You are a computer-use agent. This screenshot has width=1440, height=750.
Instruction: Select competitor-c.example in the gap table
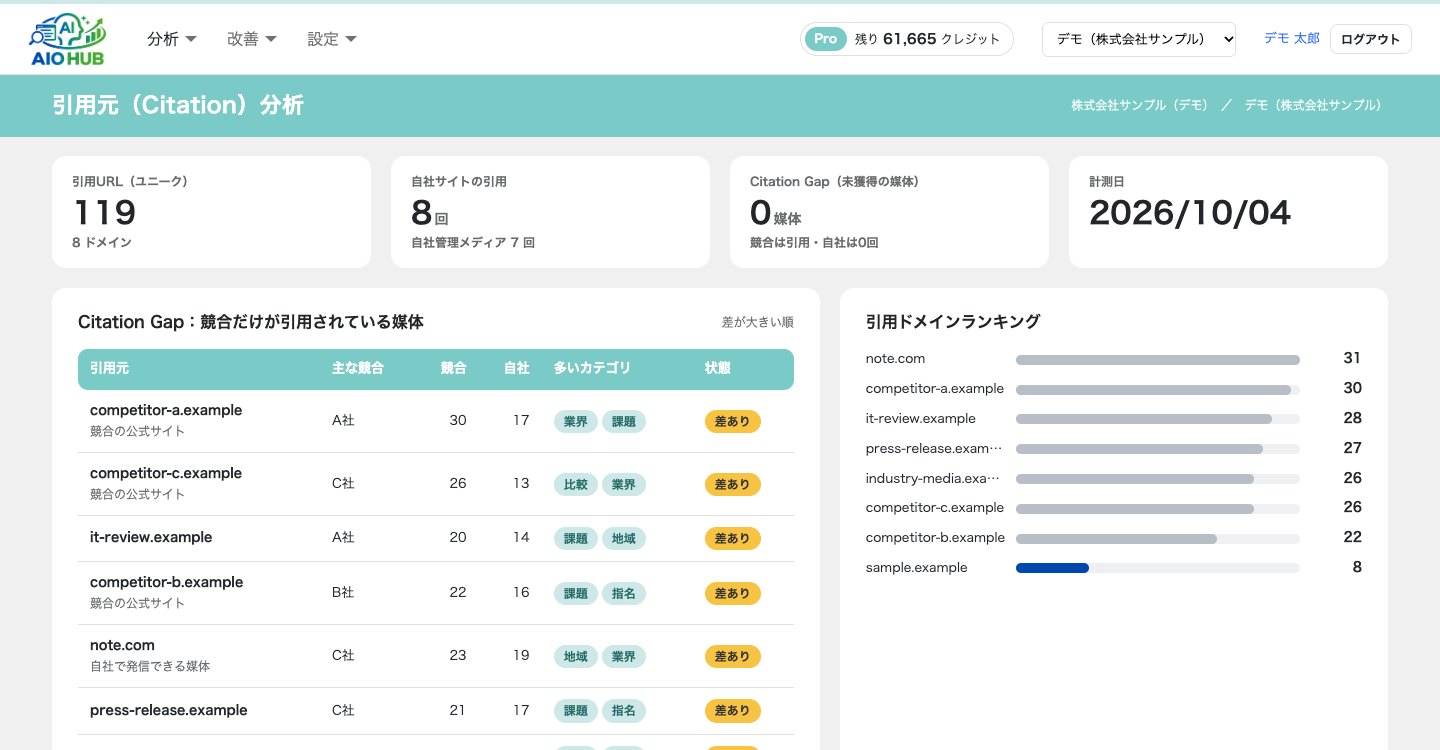(x=166, y=473)
